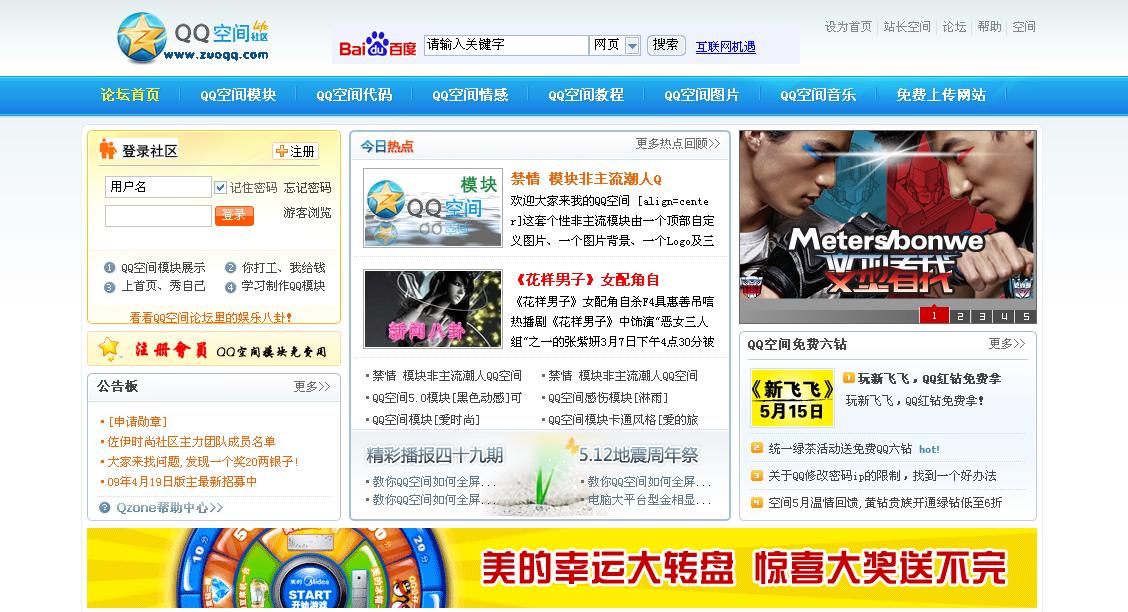The width and height of the screenshot is (1128, 612).
Task: Open numbered icon 4 next to 学习制作QQ模块
Action: click(x=230, y=286)
